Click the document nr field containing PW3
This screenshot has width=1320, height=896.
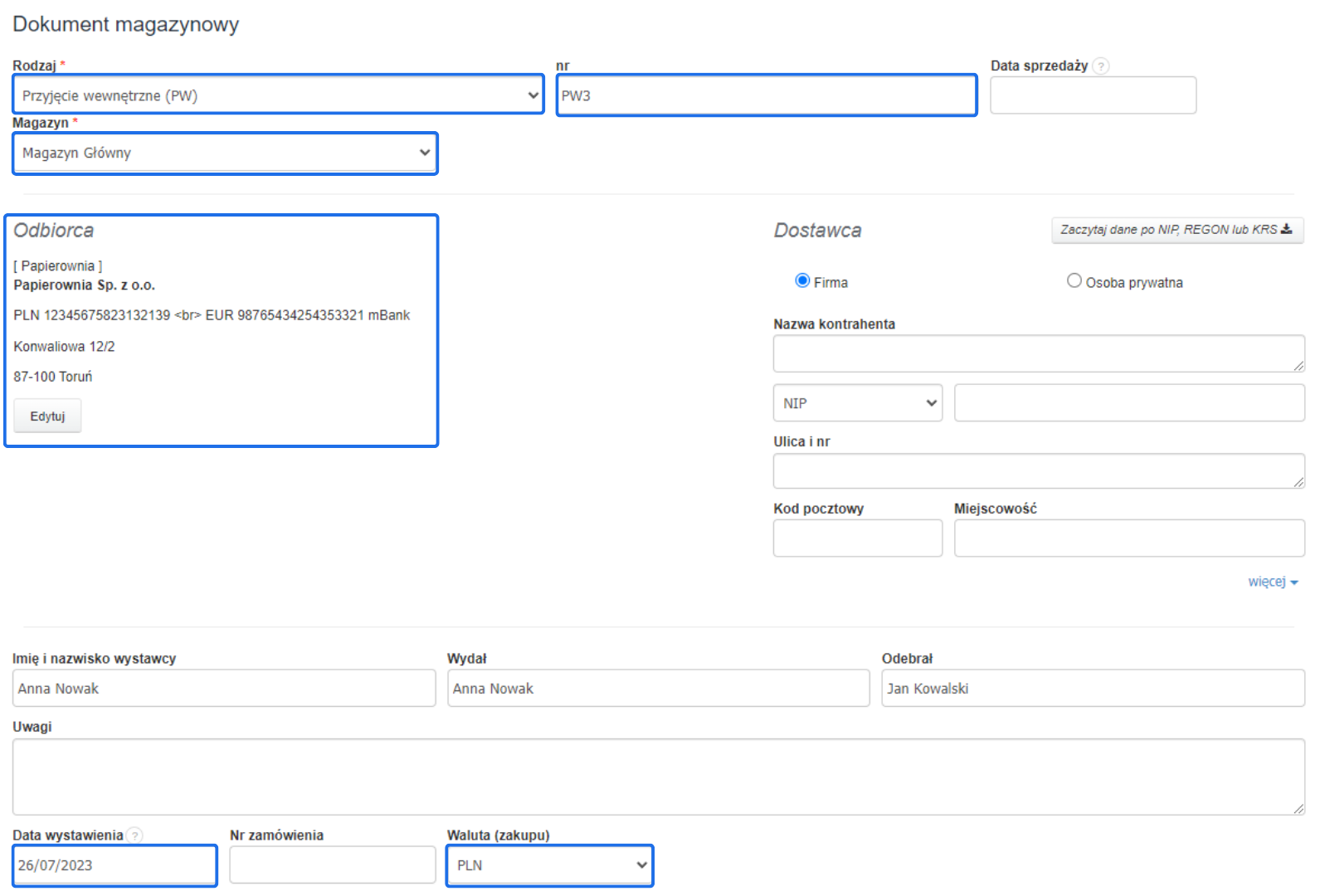[766, 95]
